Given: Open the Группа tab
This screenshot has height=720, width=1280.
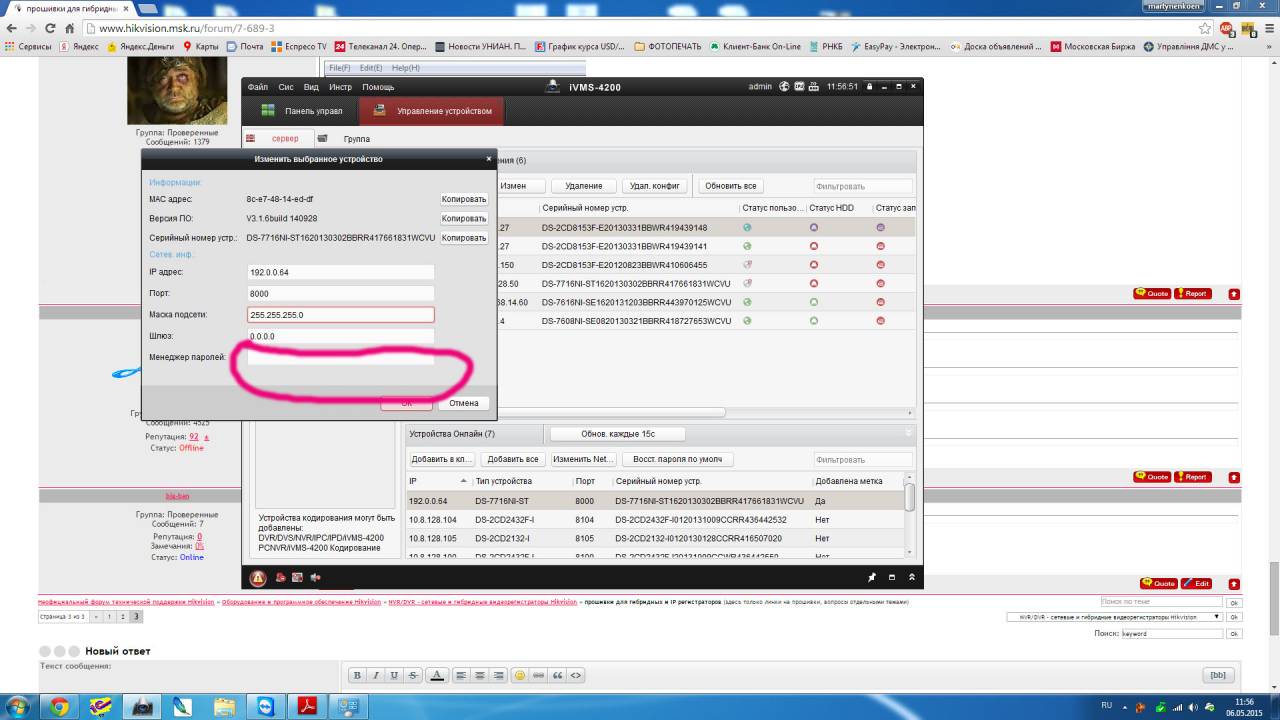Looking at the screenshot, I should click(356, 139).
